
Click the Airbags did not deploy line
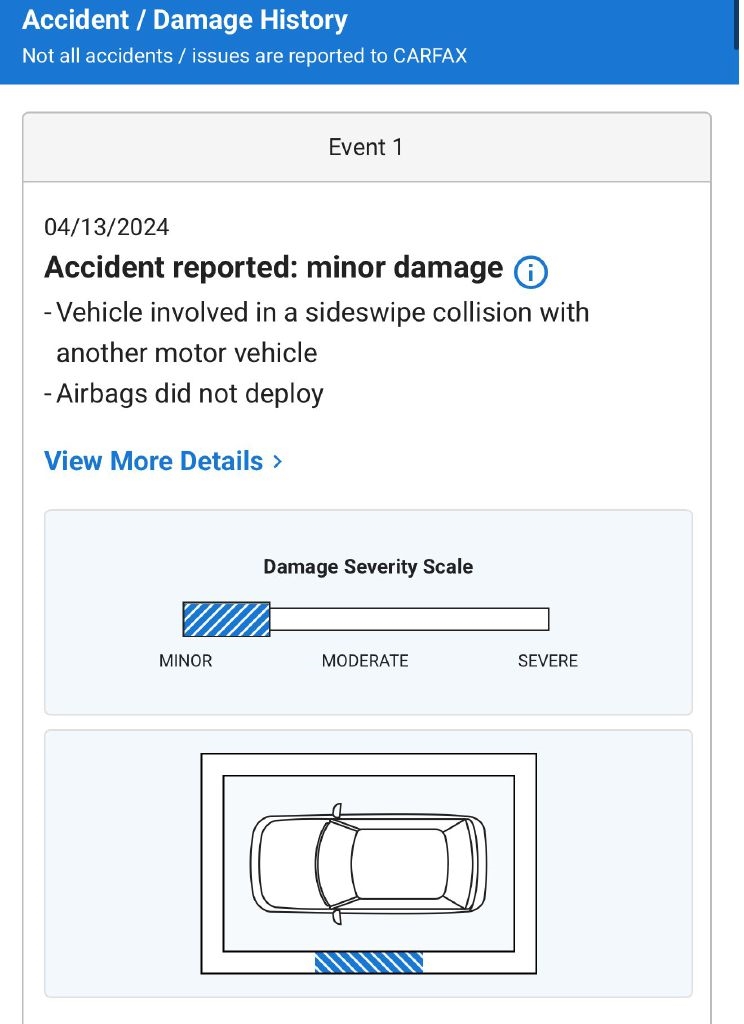189,393
